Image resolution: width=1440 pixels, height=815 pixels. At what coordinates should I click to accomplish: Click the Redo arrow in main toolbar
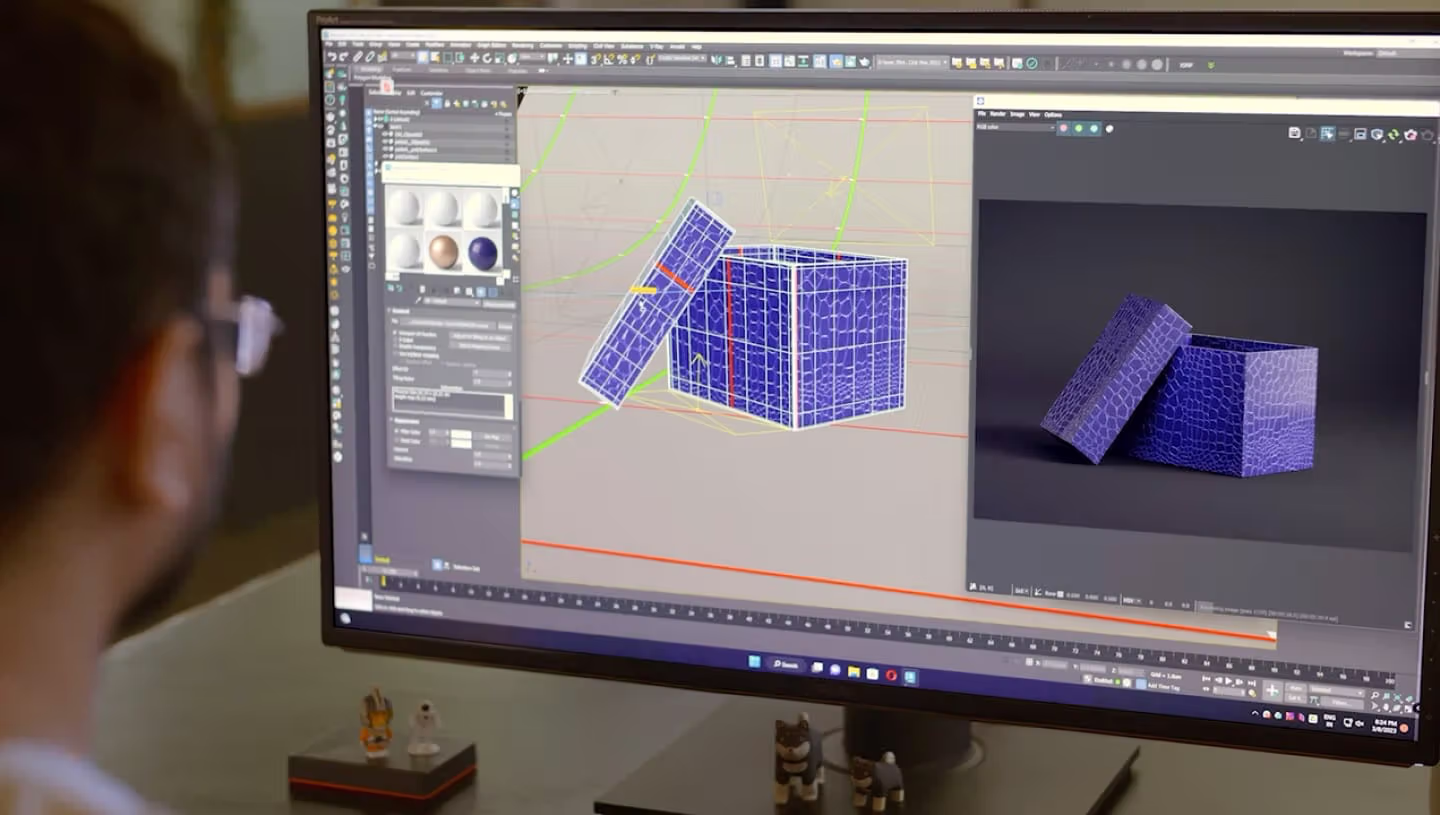click(x=344, y=58)
